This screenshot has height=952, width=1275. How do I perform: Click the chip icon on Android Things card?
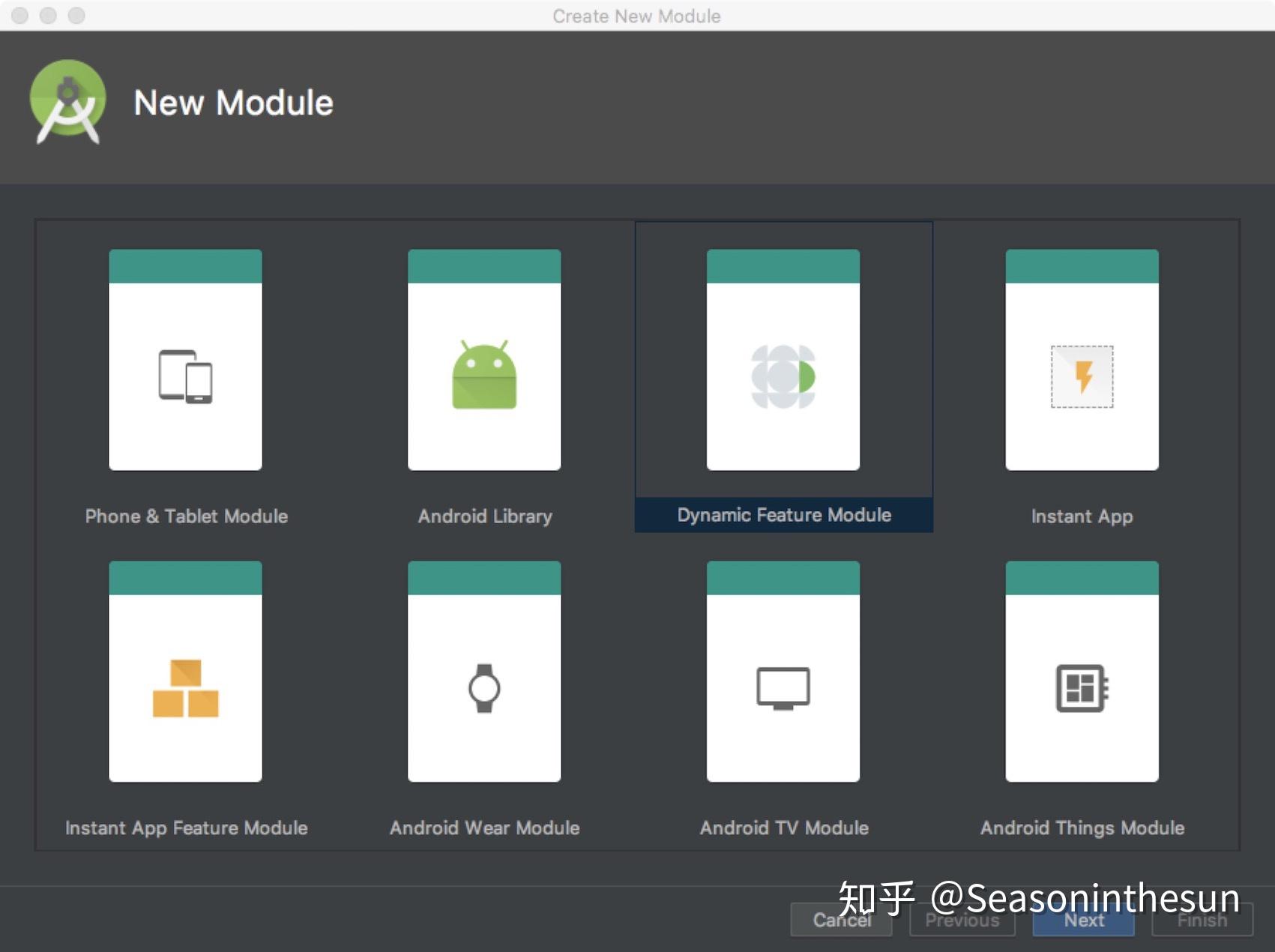tap(1082, 687)
